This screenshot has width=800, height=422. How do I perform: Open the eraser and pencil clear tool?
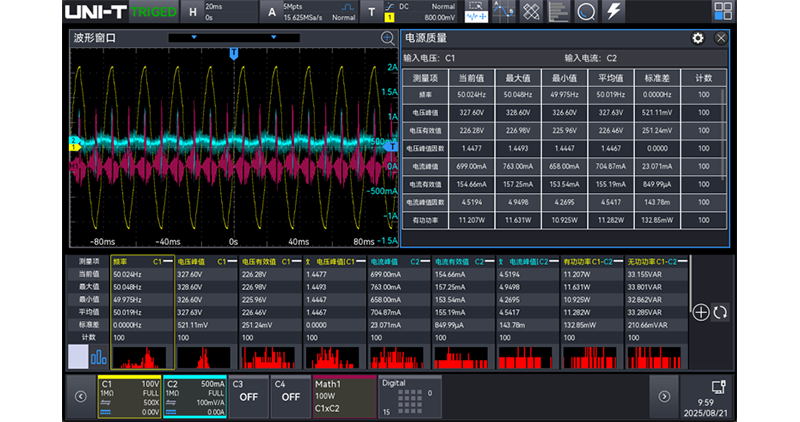coord(531,11)
